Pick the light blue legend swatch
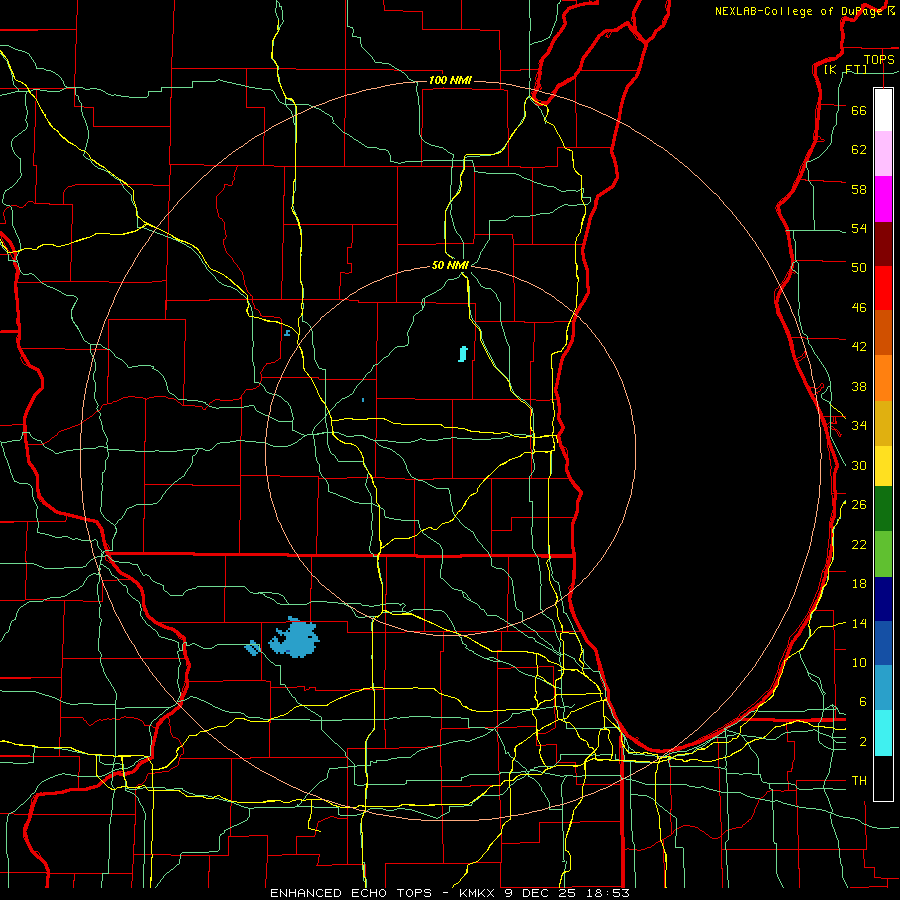The width and height of the screenshot is (900, 900). pyautogui.click(x=883, y=688)
